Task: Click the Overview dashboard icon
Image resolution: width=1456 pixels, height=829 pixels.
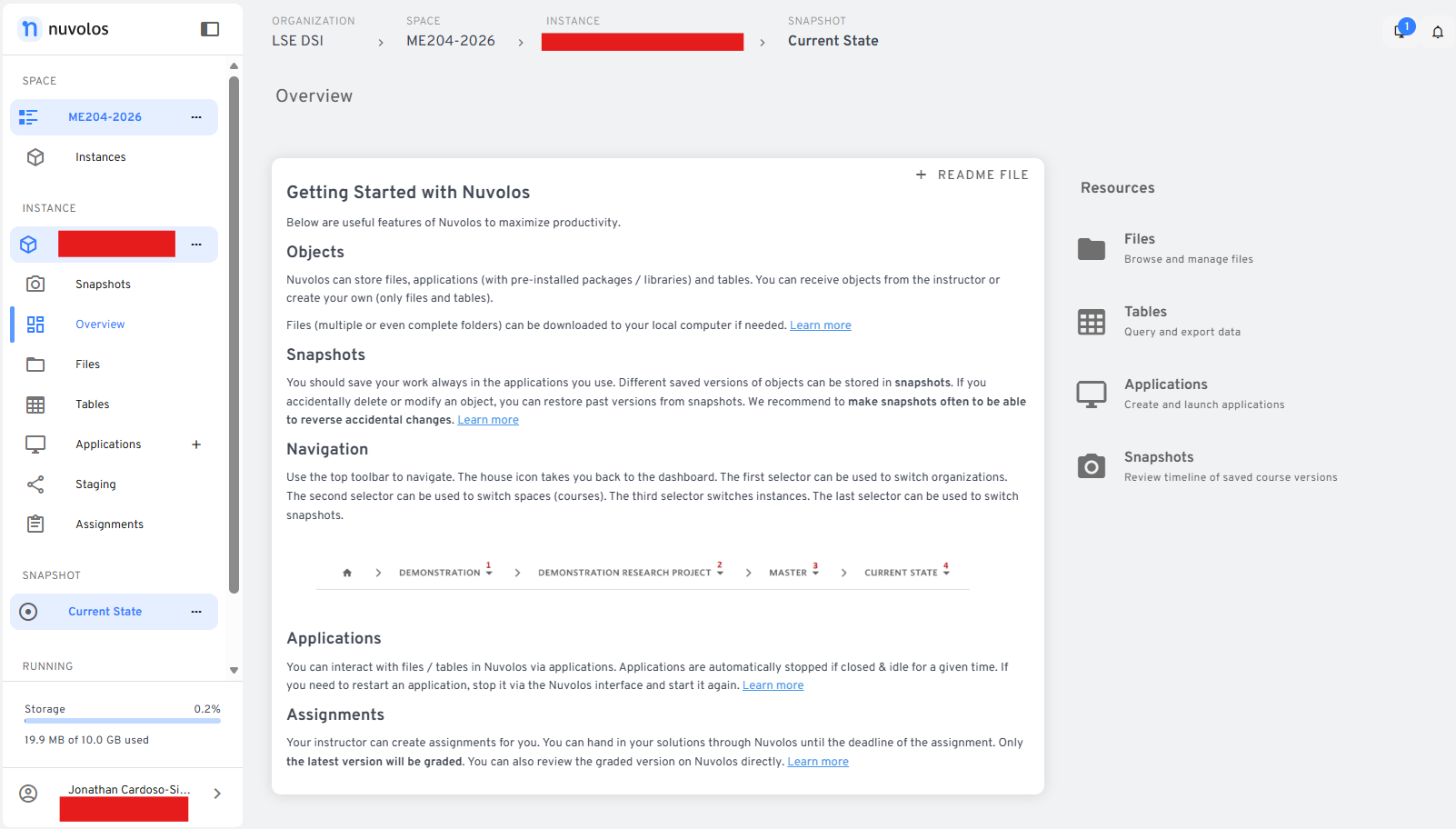Action: (x=35, y=325)
